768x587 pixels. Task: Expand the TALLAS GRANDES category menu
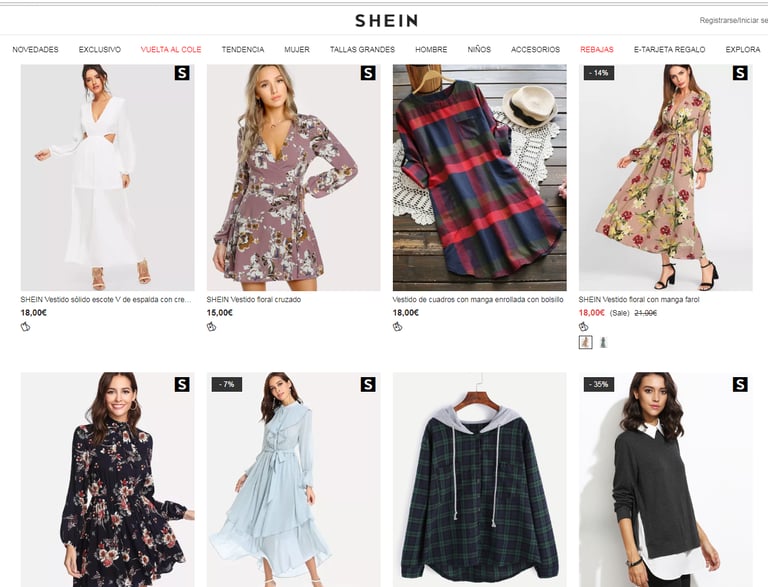(362, 49)
